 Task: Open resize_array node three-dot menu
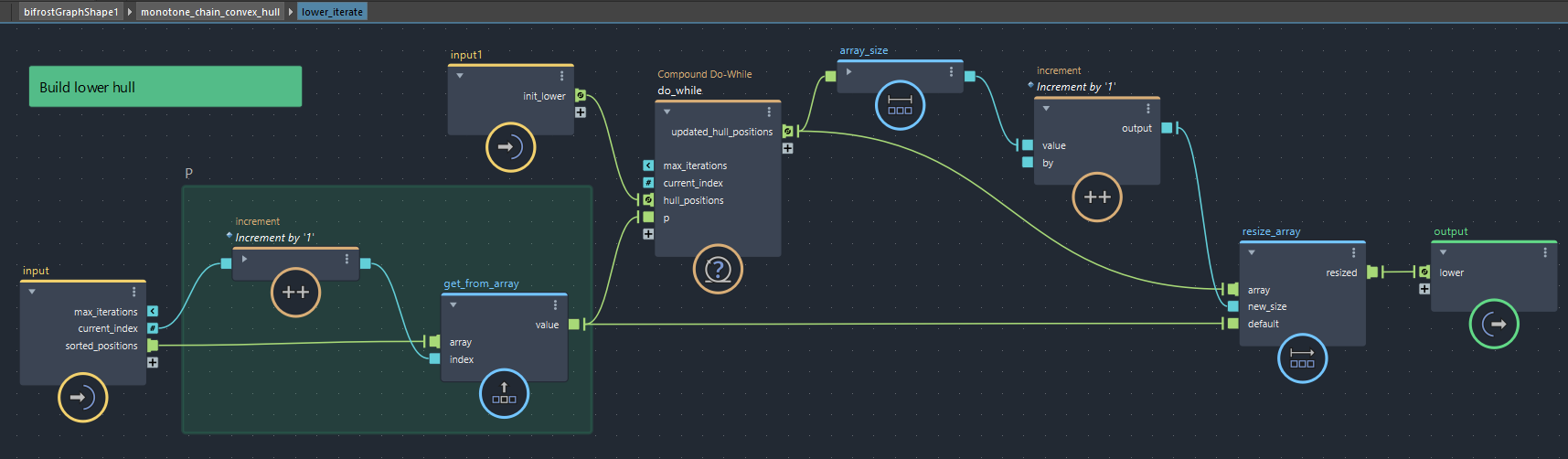pos(1353,252)
